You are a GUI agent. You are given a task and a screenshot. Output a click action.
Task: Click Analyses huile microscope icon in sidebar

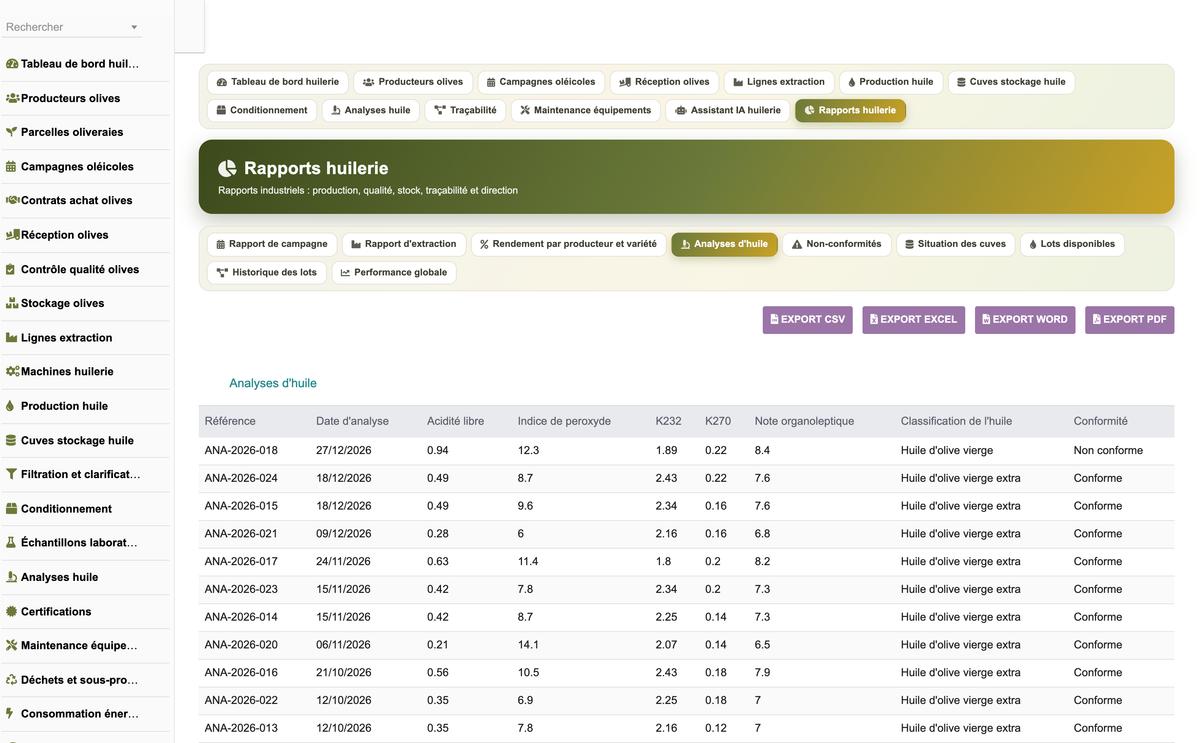click(12, 577)
